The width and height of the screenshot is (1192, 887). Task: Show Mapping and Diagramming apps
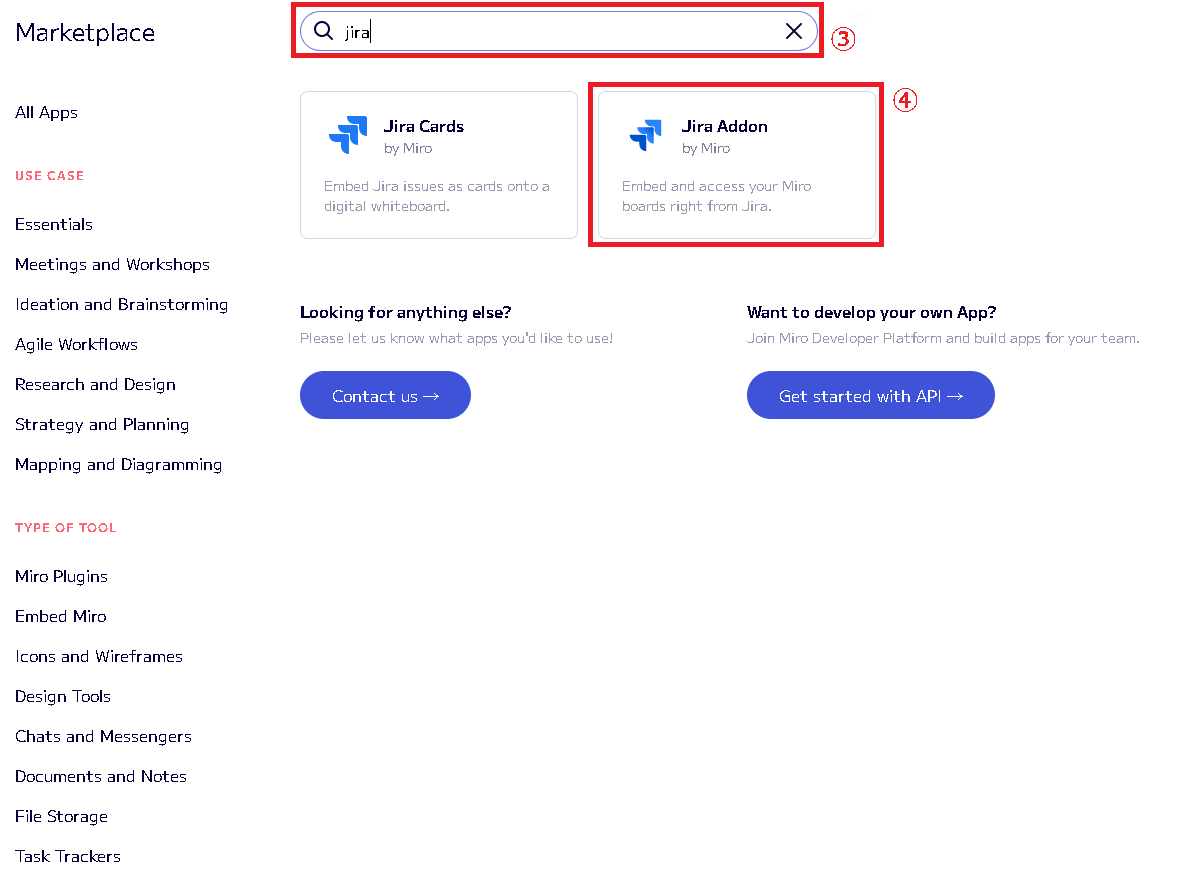click(x=118, y=465)
